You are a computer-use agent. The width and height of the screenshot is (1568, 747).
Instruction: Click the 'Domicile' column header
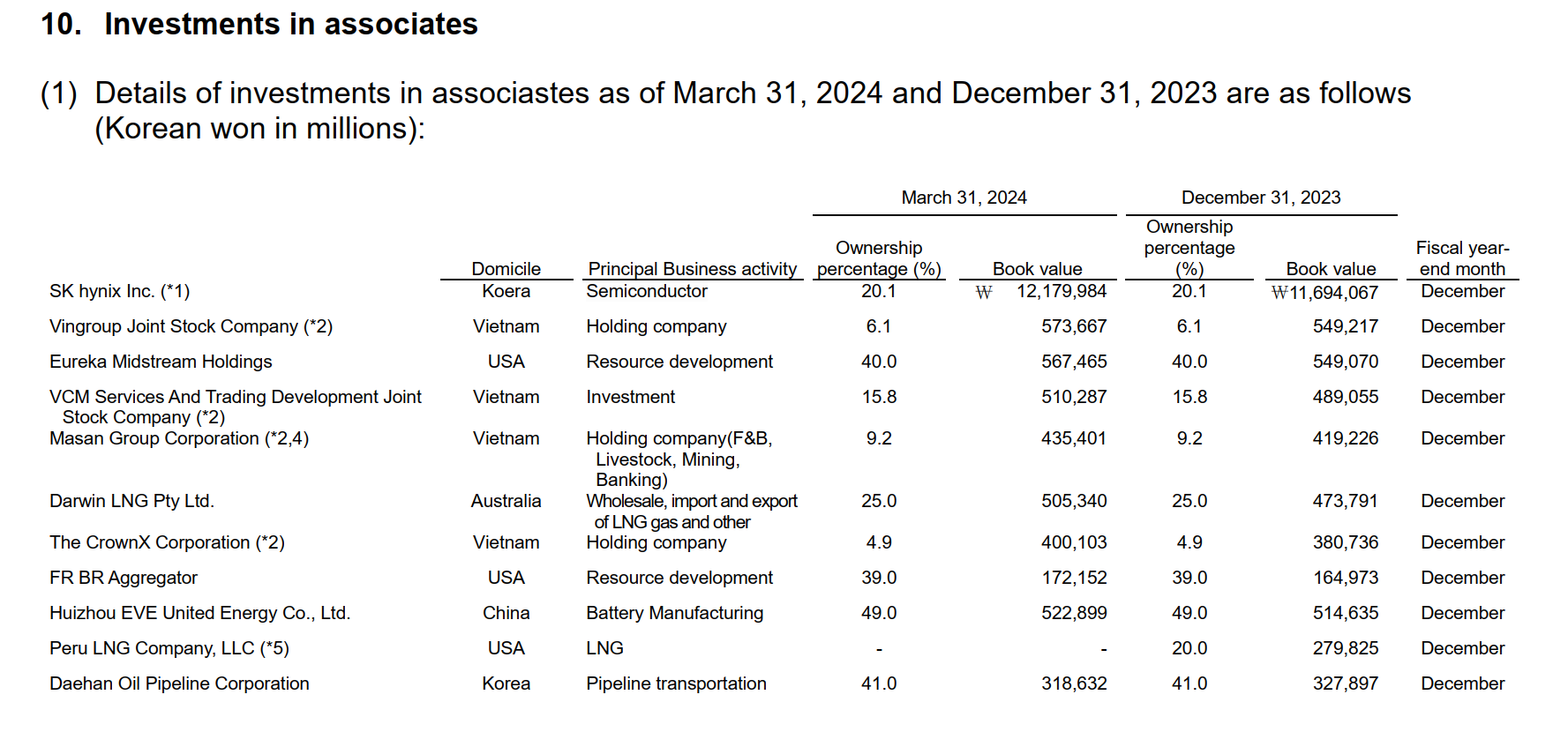click(x=506, y=269)
